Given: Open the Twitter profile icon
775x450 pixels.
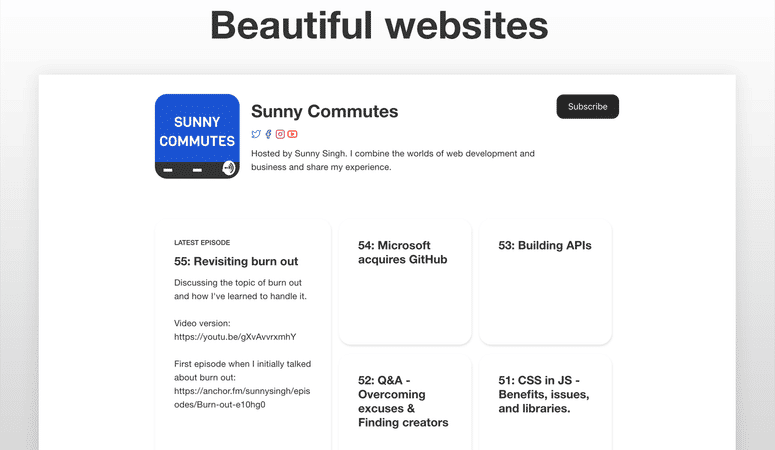Looking at the screenshot, I should point(256,134).
